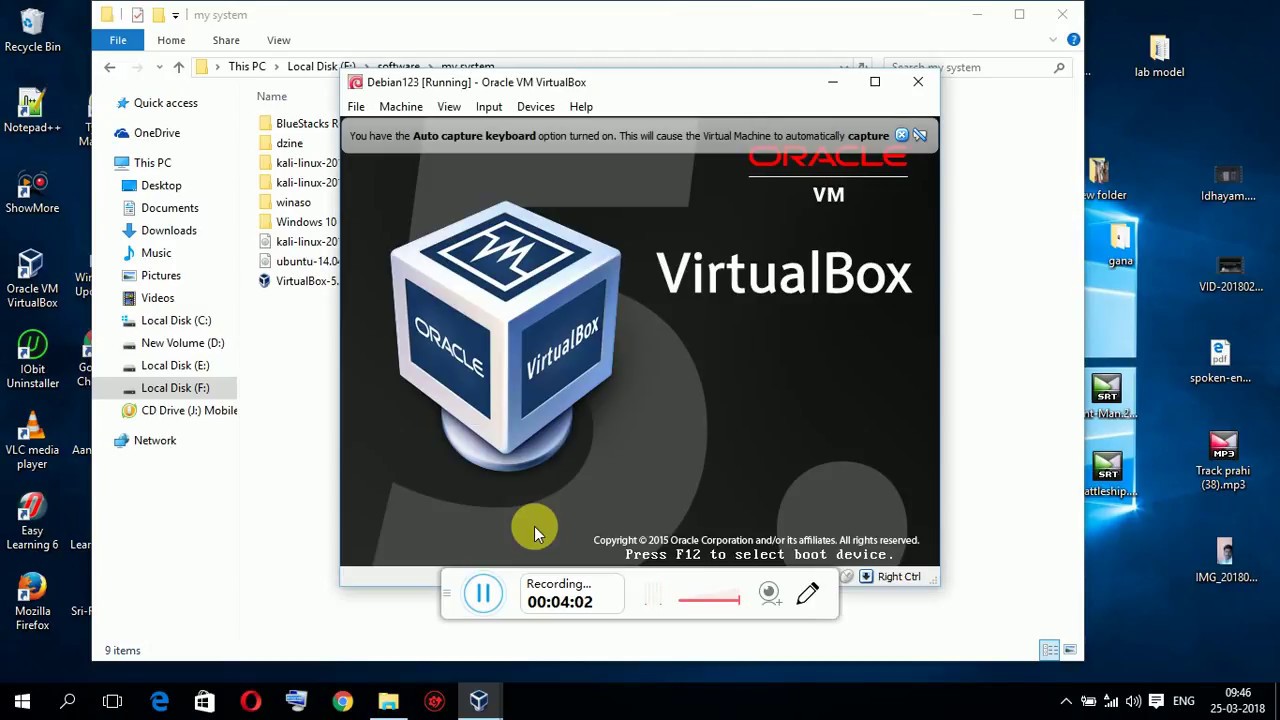Select the dzine folder
Screen dimensions: 1280x720
[289, 143]
